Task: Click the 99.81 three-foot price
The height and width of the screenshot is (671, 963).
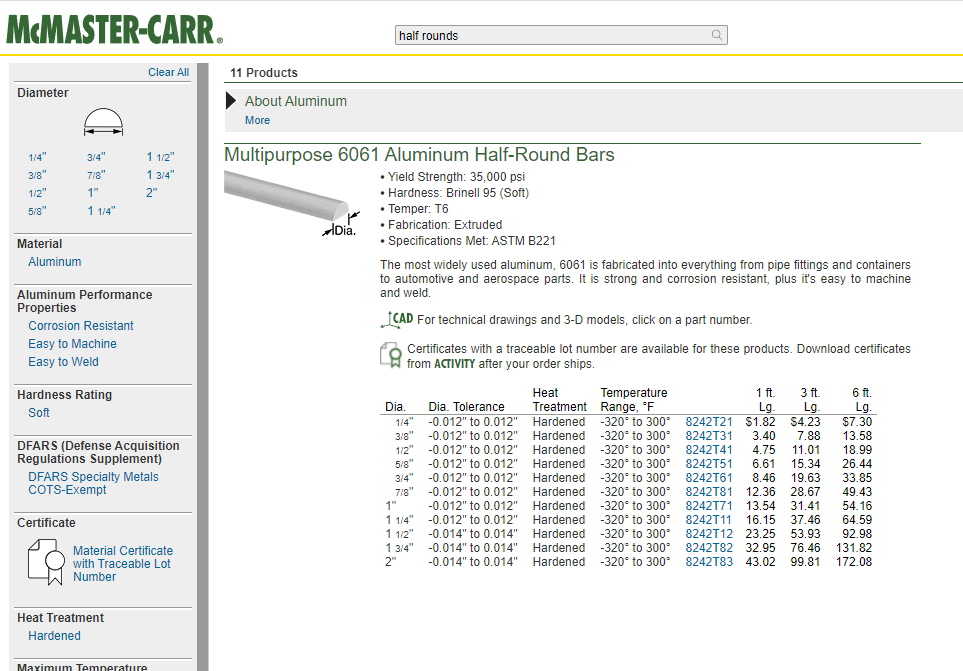Action: (805, 562)
